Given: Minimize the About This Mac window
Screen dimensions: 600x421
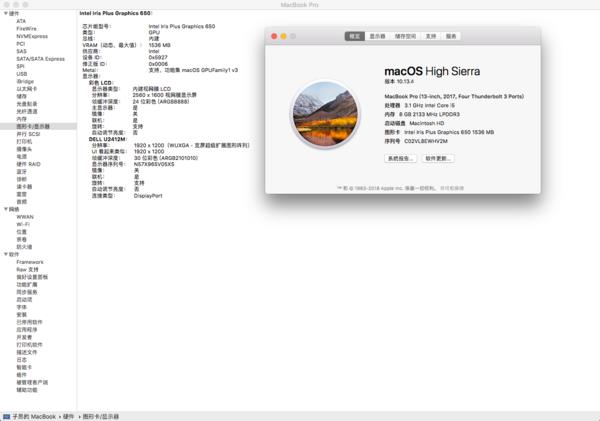Looking at the screenshot, I should (283, 35).
